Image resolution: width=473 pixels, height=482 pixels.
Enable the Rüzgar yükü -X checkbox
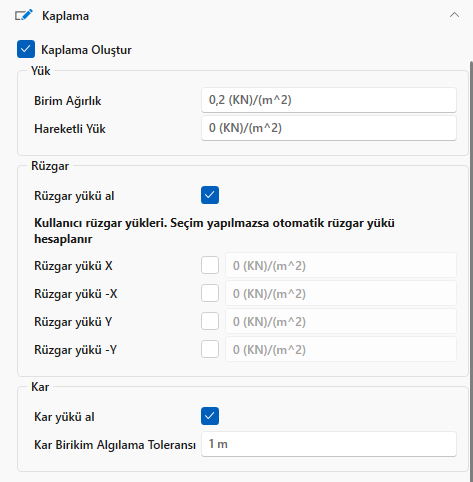pyautogui.click(x=210, y=293)
